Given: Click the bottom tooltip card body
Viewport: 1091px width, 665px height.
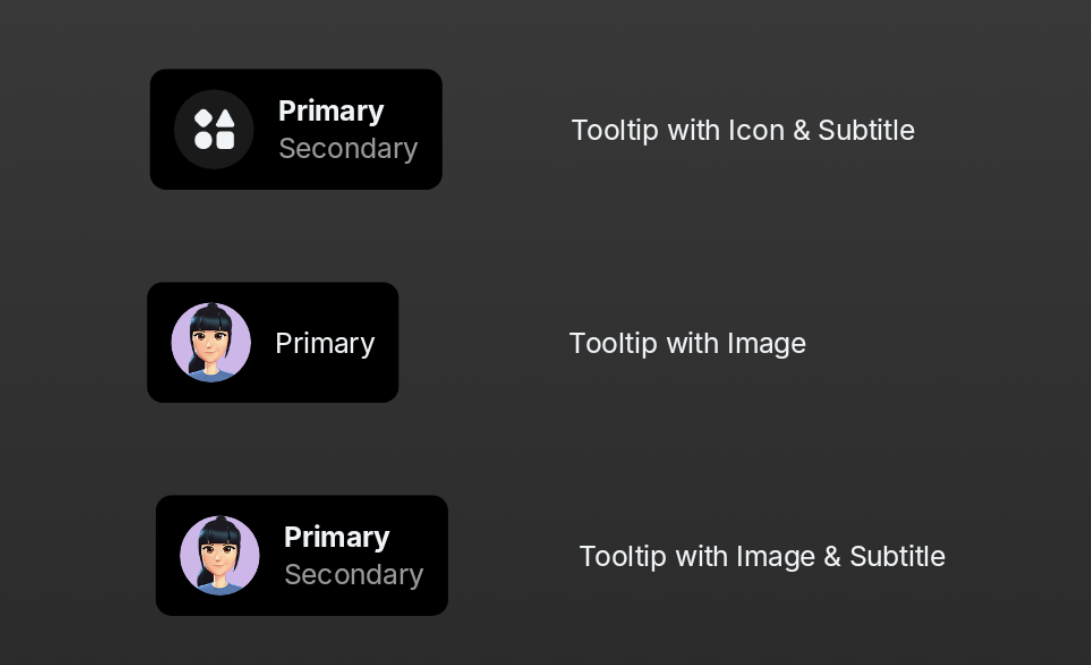Looking at the screenshot, I should pos(301,556).
